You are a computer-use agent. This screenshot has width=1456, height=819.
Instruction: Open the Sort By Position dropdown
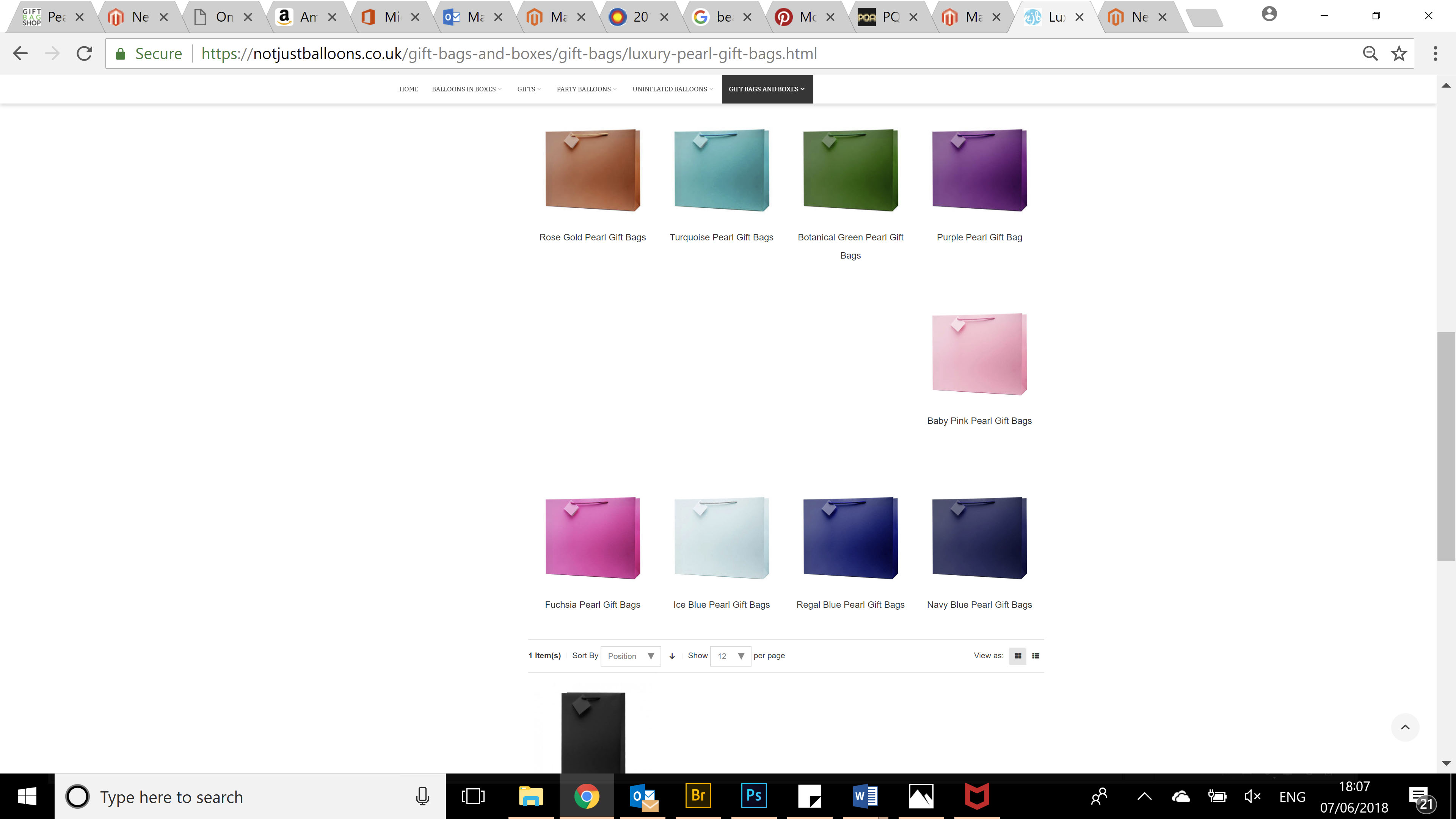630,656
